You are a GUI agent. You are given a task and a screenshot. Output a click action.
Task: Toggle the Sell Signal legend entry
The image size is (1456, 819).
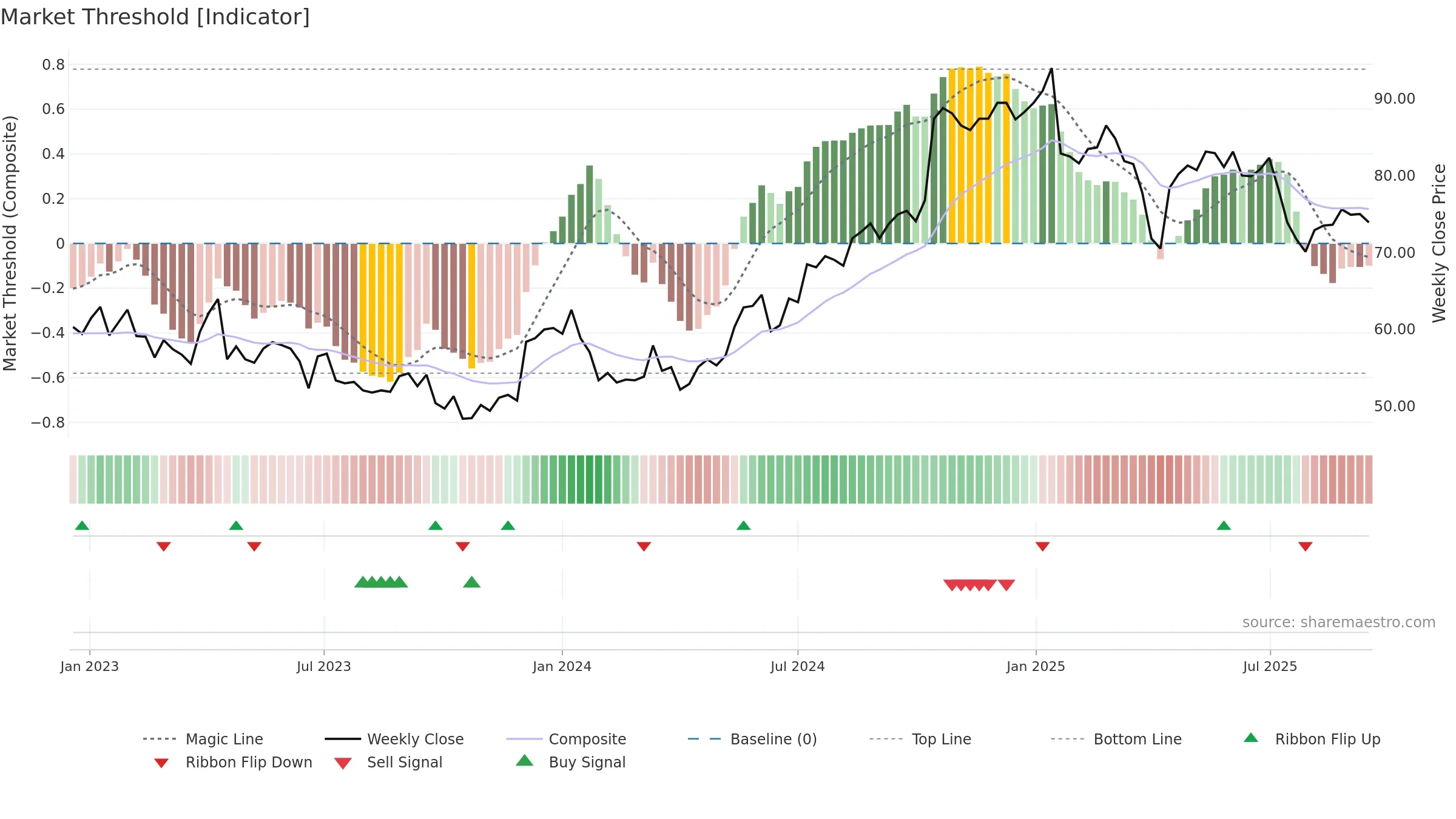[388, 762]
